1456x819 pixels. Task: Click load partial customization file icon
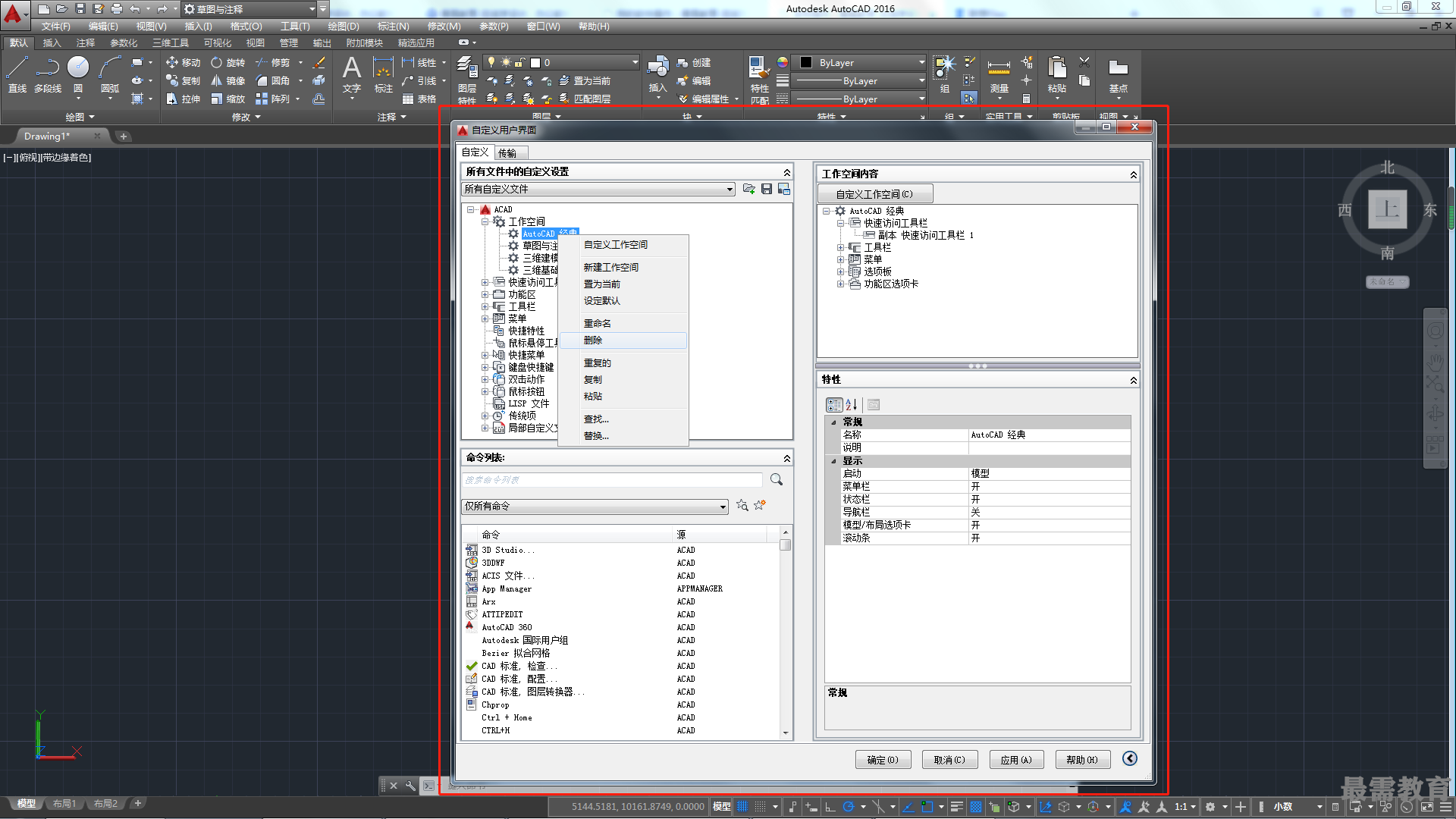[749, 189]
